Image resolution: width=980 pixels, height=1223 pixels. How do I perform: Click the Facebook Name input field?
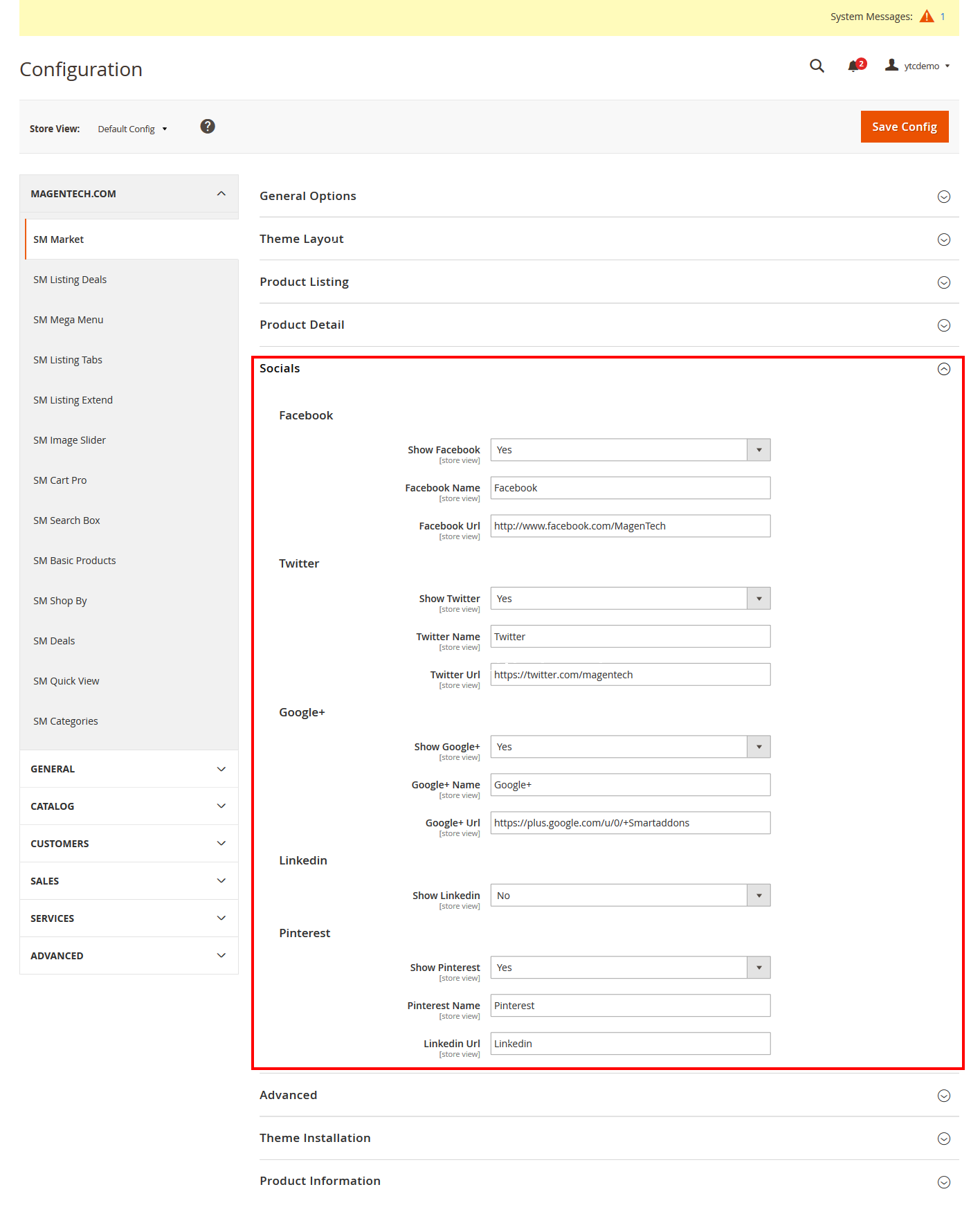click(x=630, y=488)
